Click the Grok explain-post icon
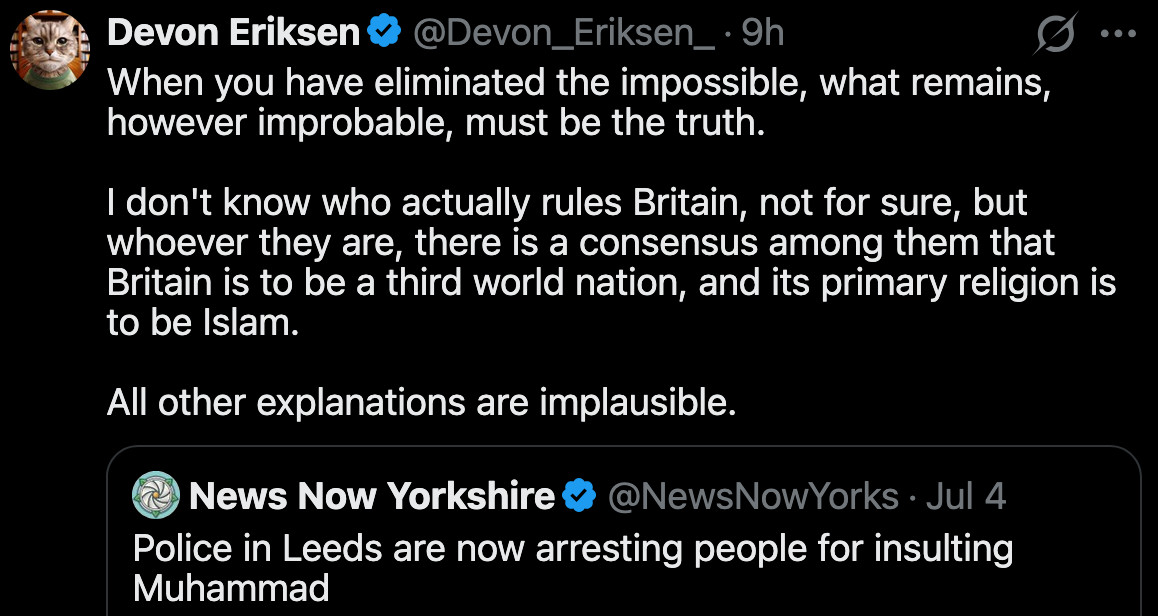Viewport: 1158px width, 616px height. pyautogui.click(x=1056, y=34)
